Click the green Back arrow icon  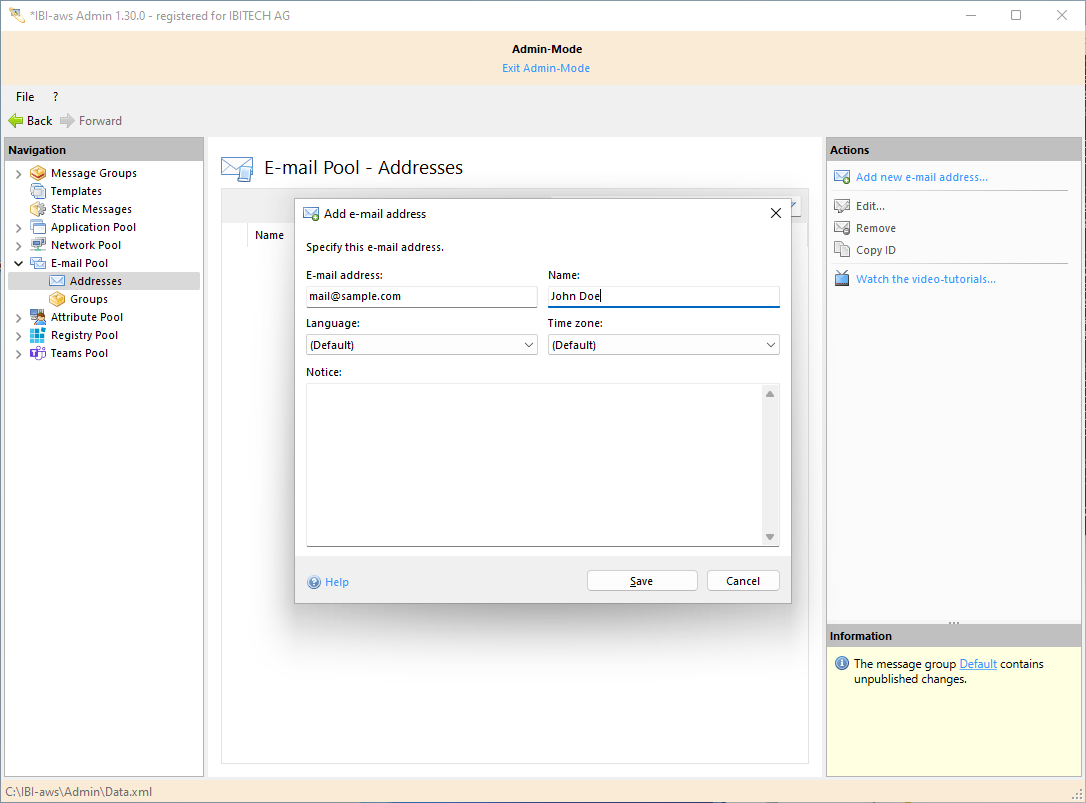16,121
